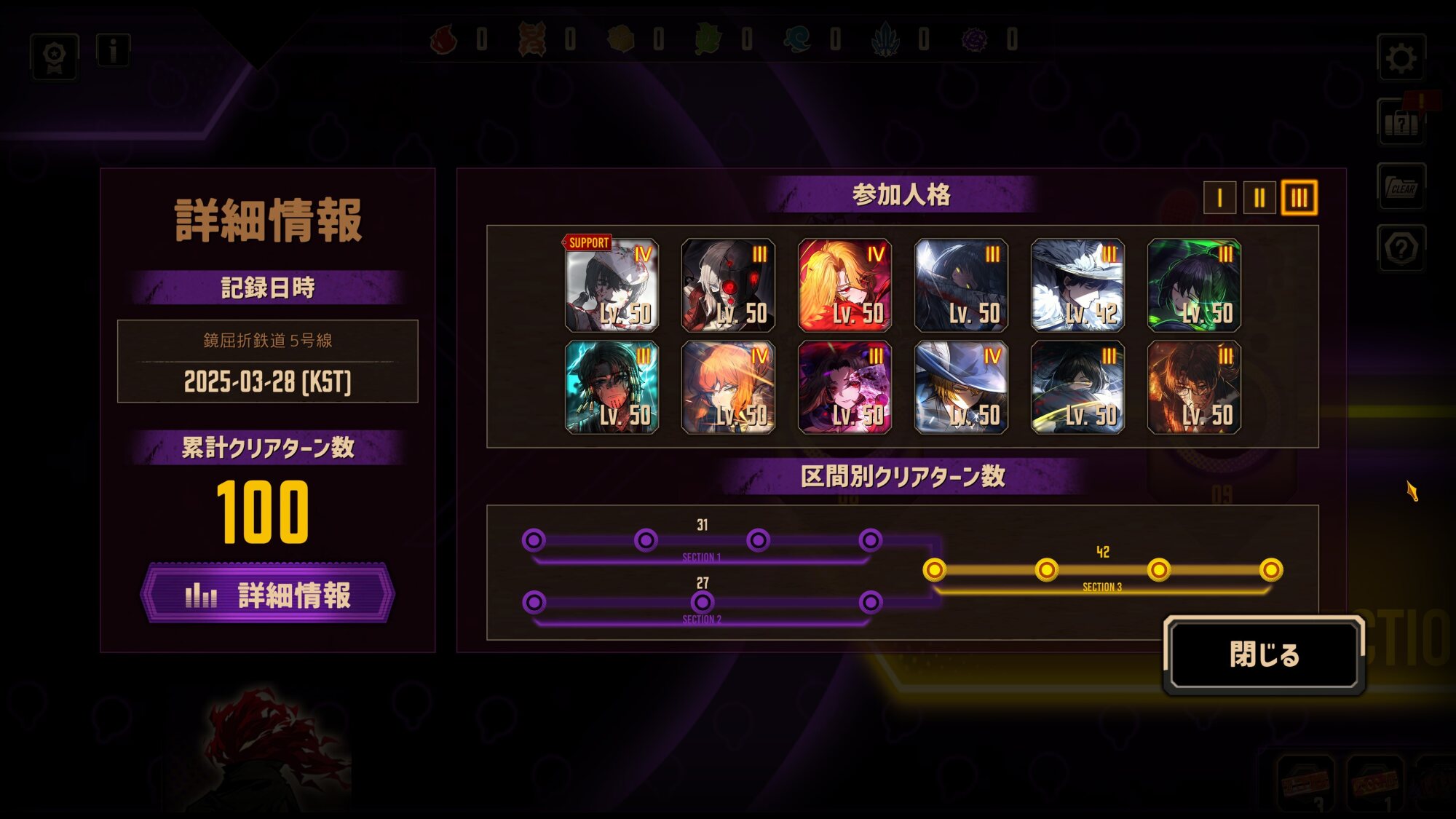Click the 詳細情報 details button
This screenshot has width=1456, height=819.
(268, 595)
